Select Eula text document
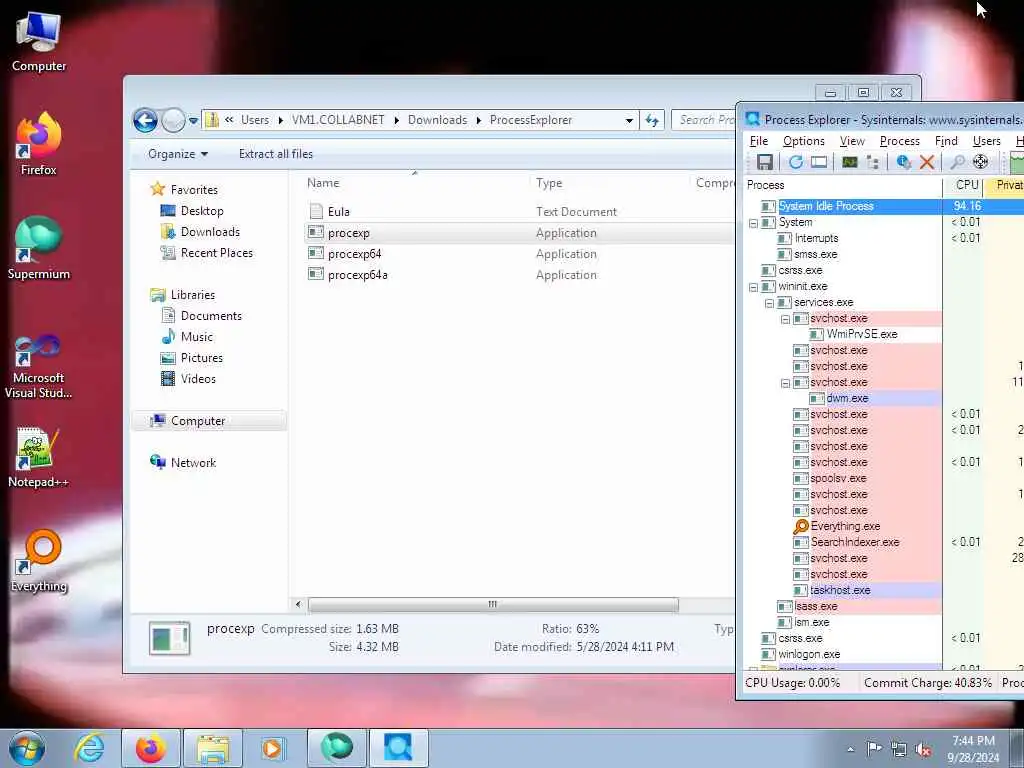The width and height of the screenshot is (1024, 768). pyautogui.click(x=338, y=212)
